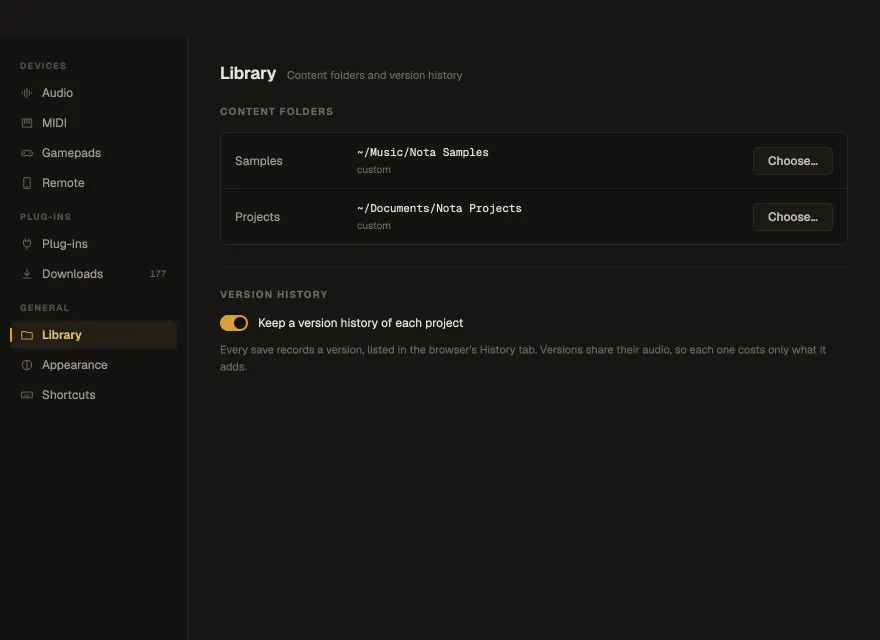Click the Plug-ins plug icon
880x640 pixels.
point(26,244)
